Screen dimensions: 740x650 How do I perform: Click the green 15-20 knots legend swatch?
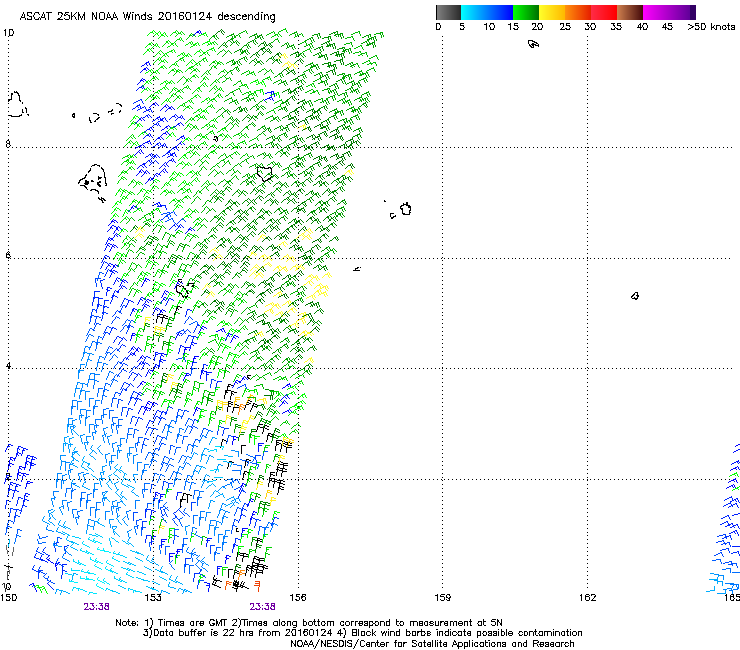click(x=526, y=12)
